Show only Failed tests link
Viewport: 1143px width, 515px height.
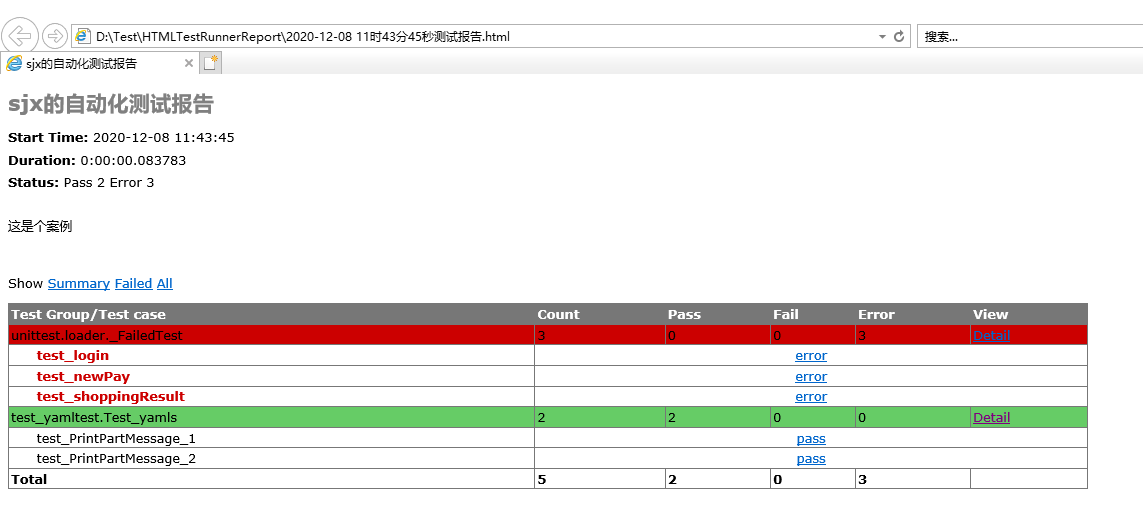click(x=133, y=284)
